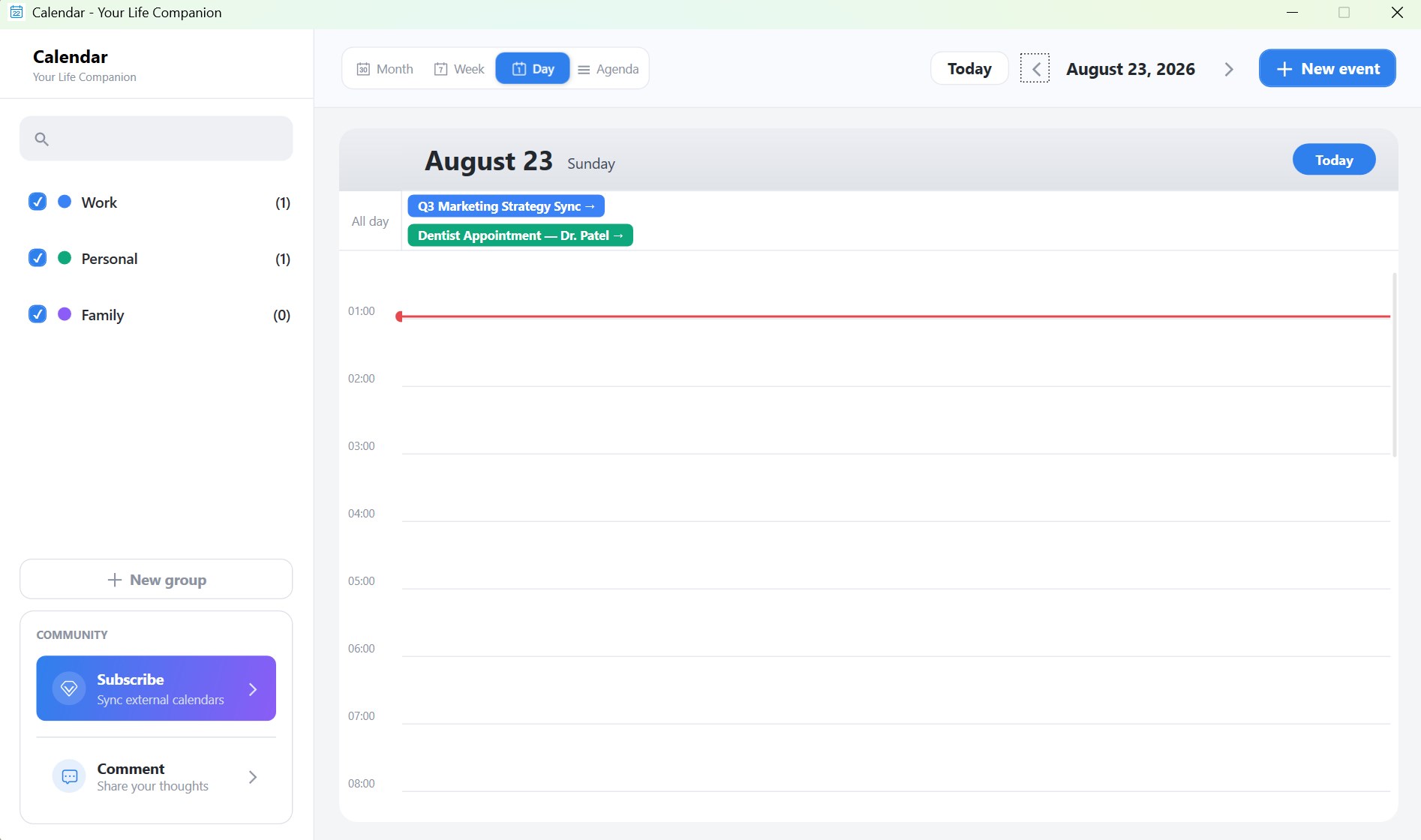
Task: Uncheck the Family calendar checkbox
Action: point(38,314)
